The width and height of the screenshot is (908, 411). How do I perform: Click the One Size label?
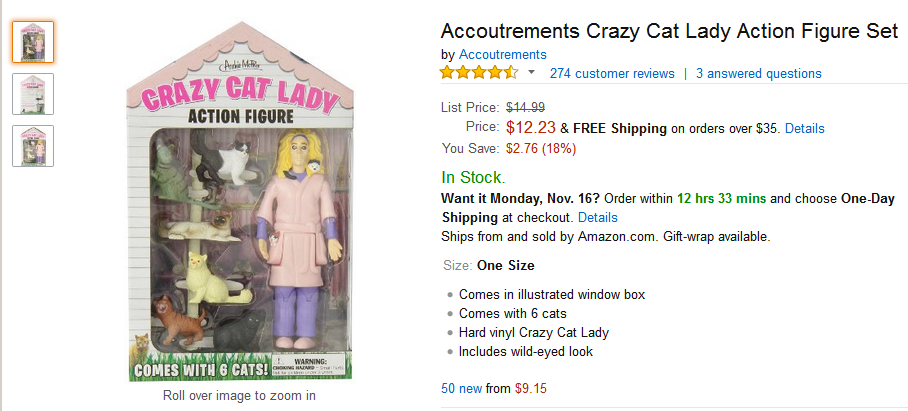click(x=506, y=266)
